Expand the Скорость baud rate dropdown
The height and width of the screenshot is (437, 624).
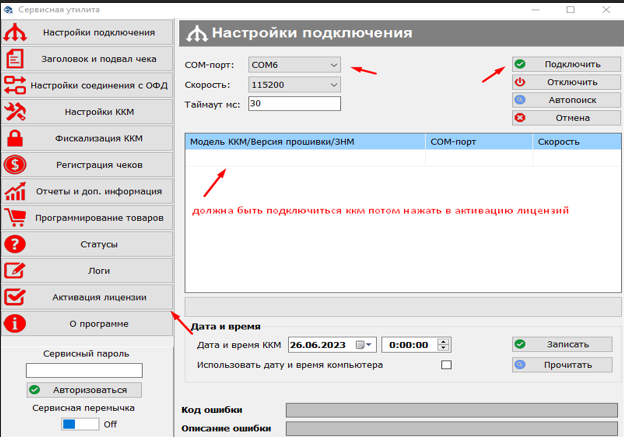coord(334,85)
